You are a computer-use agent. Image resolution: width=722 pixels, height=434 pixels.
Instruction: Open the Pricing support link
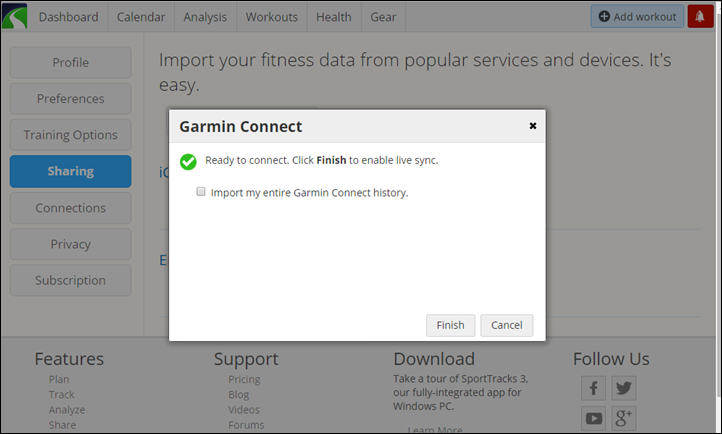pos(244,379)
